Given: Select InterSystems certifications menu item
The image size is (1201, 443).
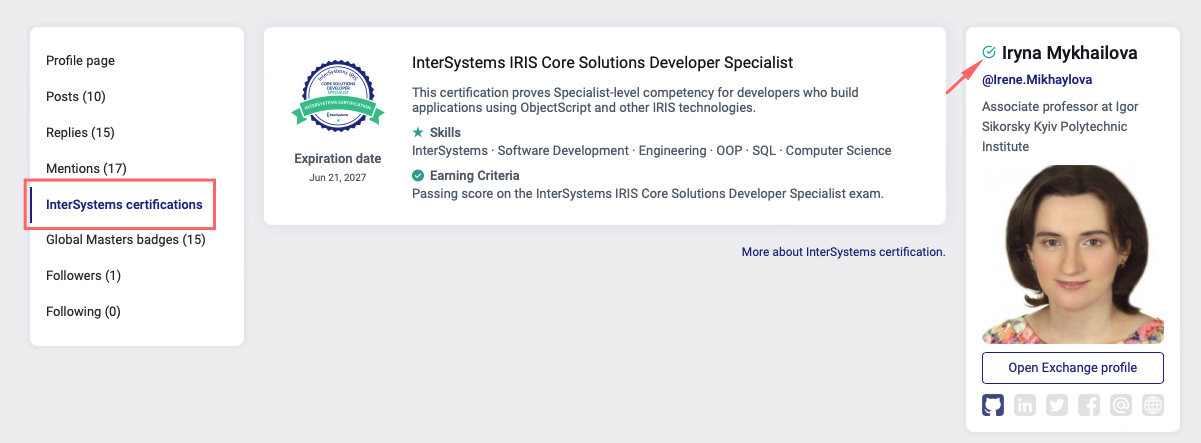Looking at the screenshot, I should (124, 205).
